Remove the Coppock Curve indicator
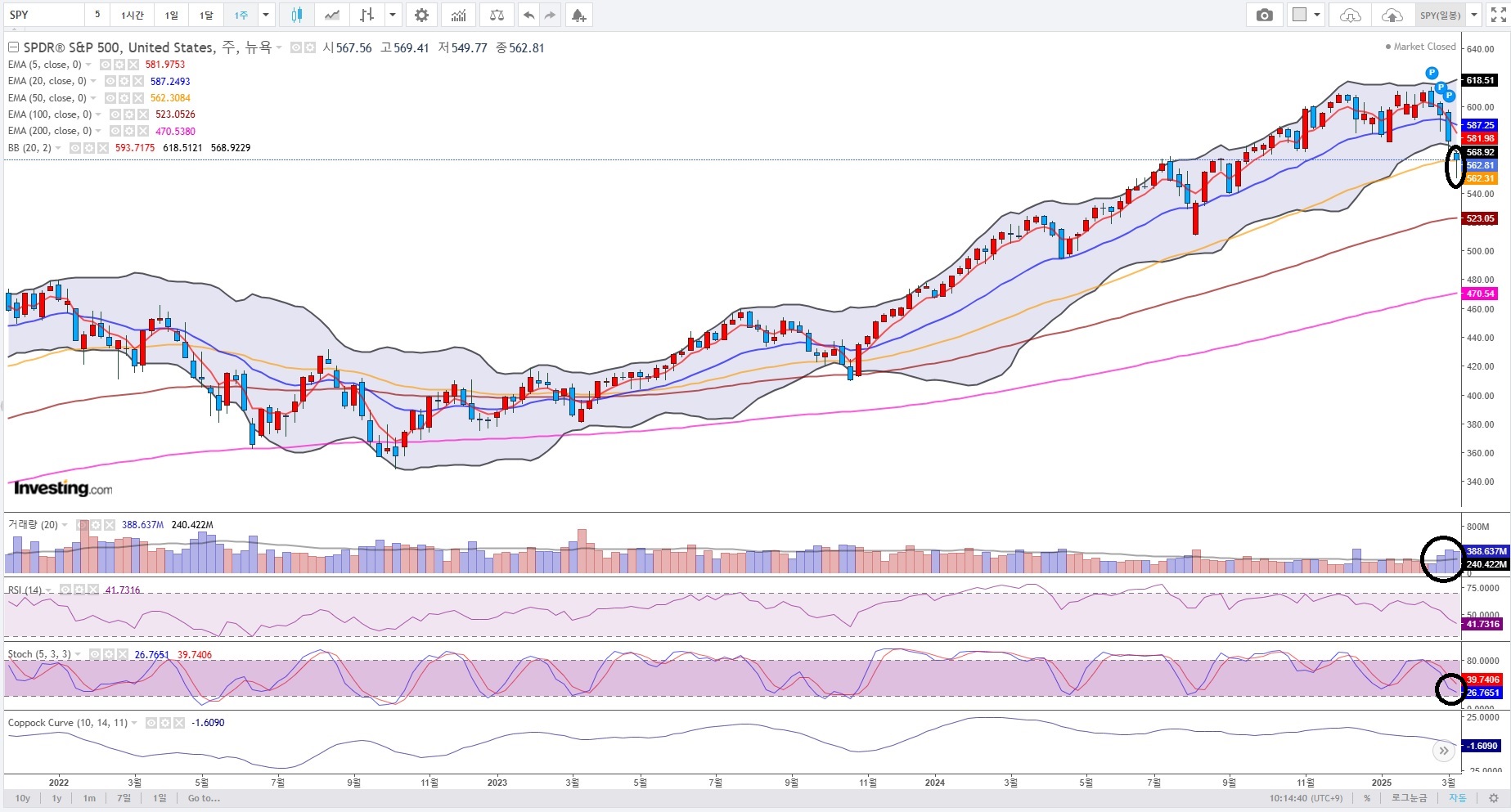Viewport: 1511px width, 812px height. click(x=178, y=723)
